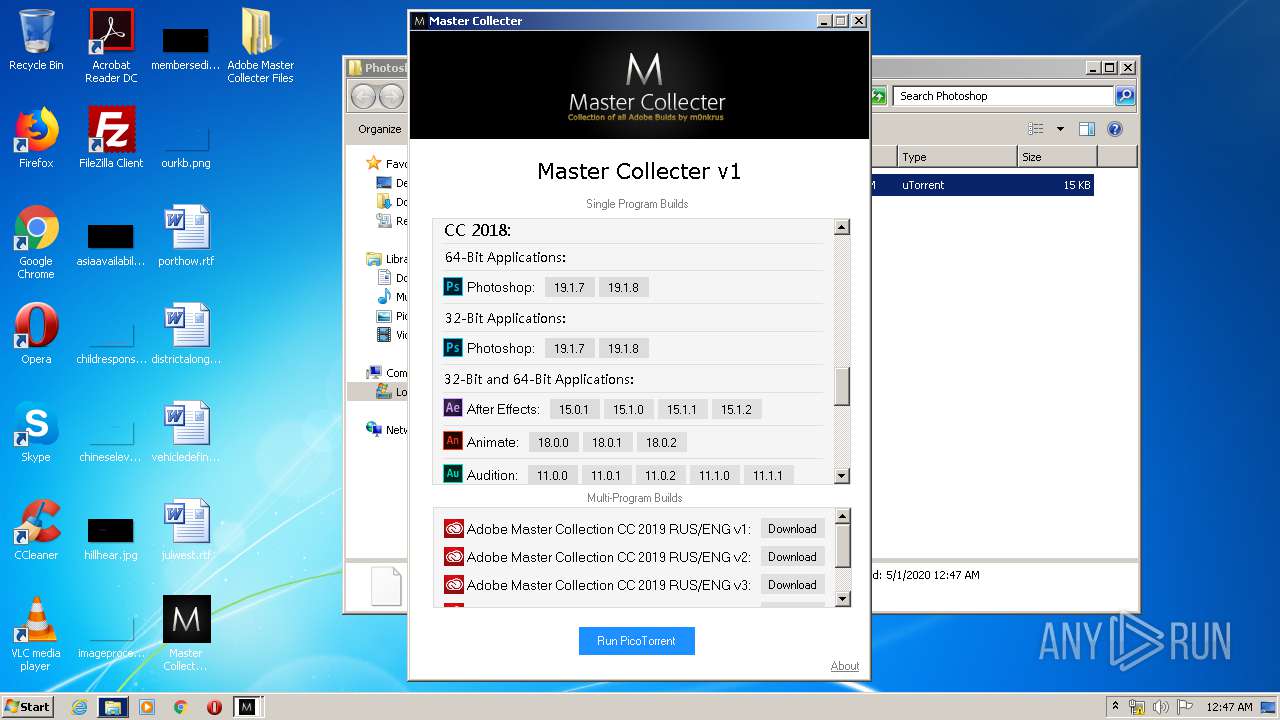
Task: Open ourkb.png desktop file
Action: click(186, 145)
